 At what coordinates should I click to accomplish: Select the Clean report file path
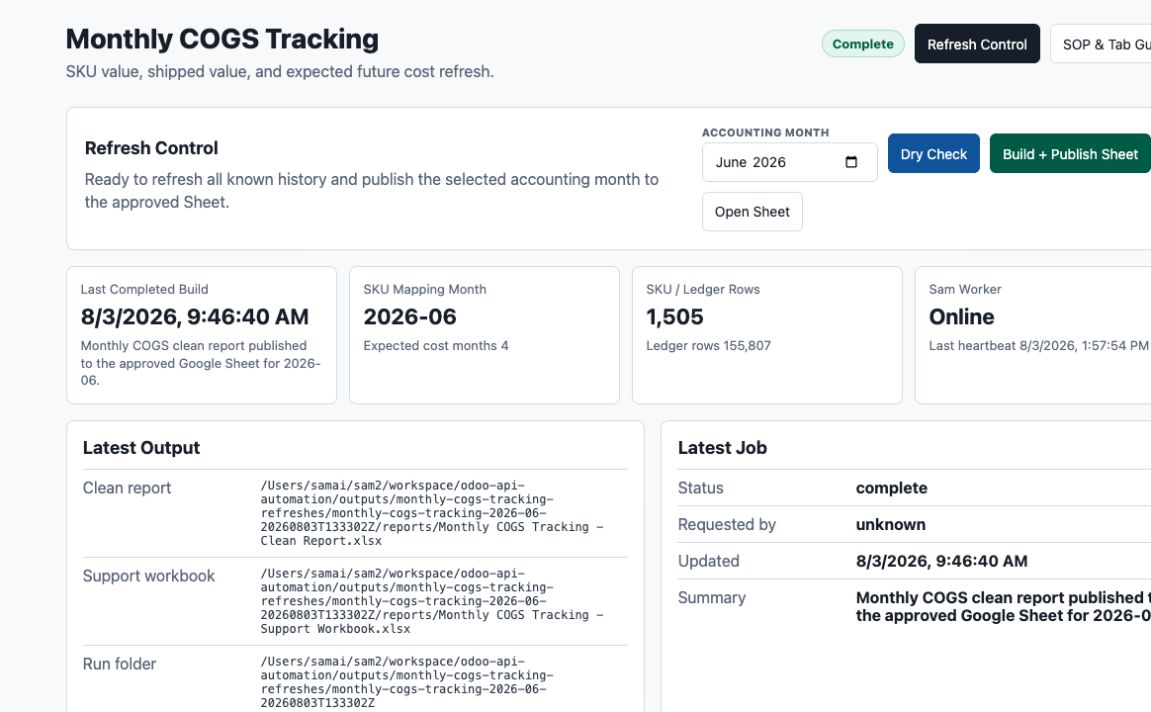pos(432,513)
